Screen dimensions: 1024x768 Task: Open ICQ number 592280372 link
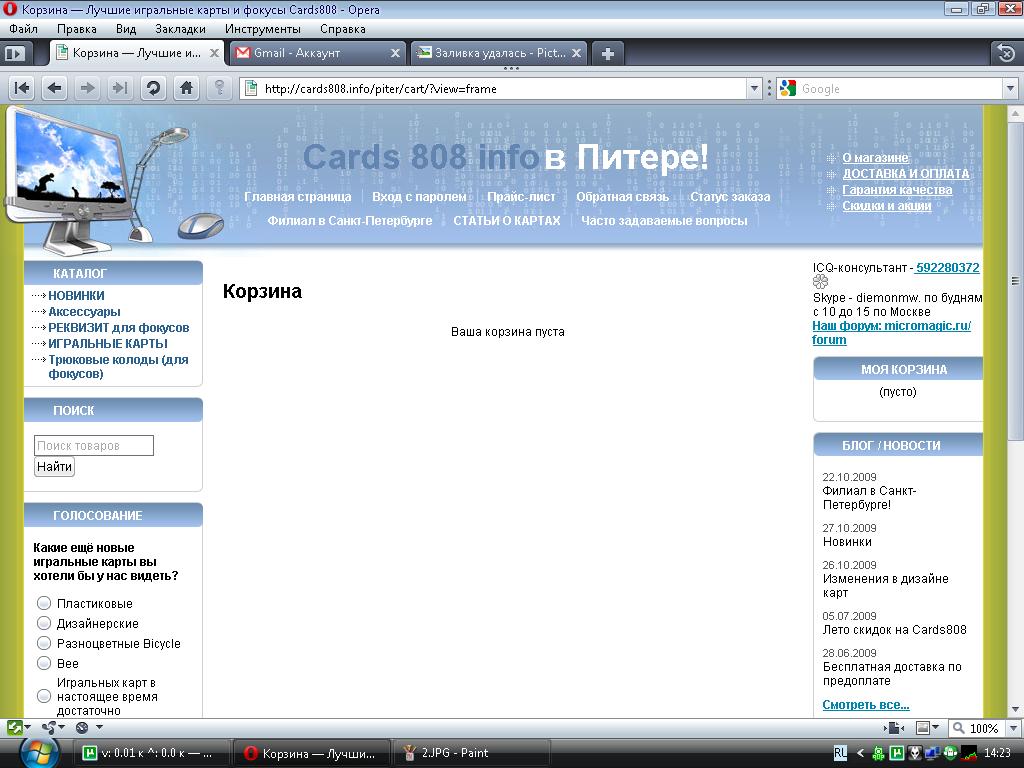[948, 268]
